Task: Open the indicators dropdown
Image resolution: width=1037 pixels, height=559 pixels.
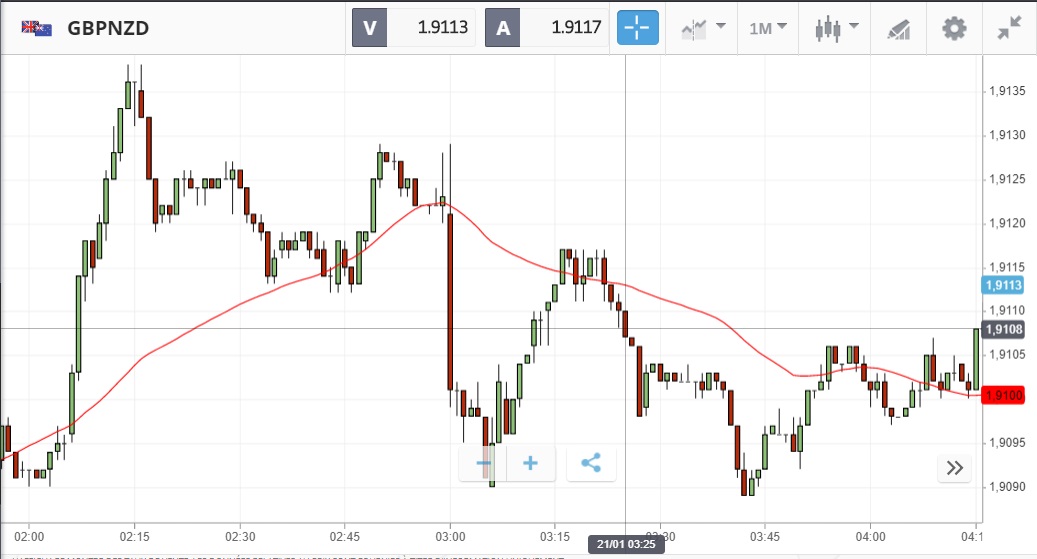Action: pos(703,28)
